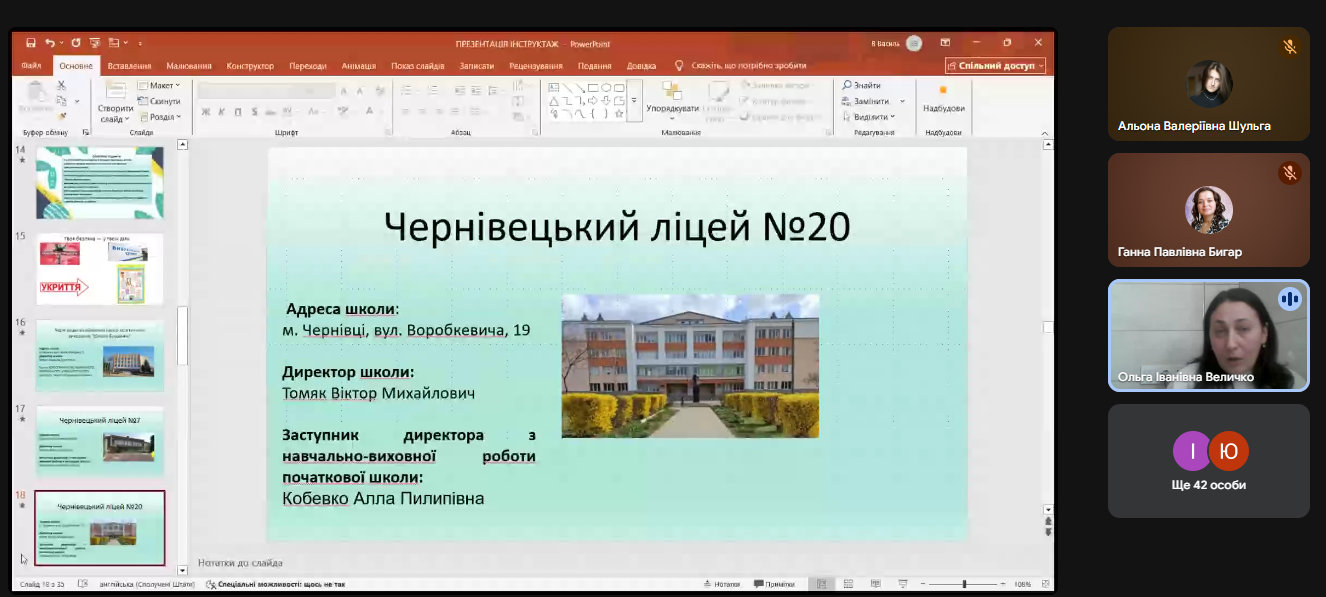The width and height of the screenshot is (1326, 597).
Task: Switch to slide sorter view
Action: [x=848, y=584]
